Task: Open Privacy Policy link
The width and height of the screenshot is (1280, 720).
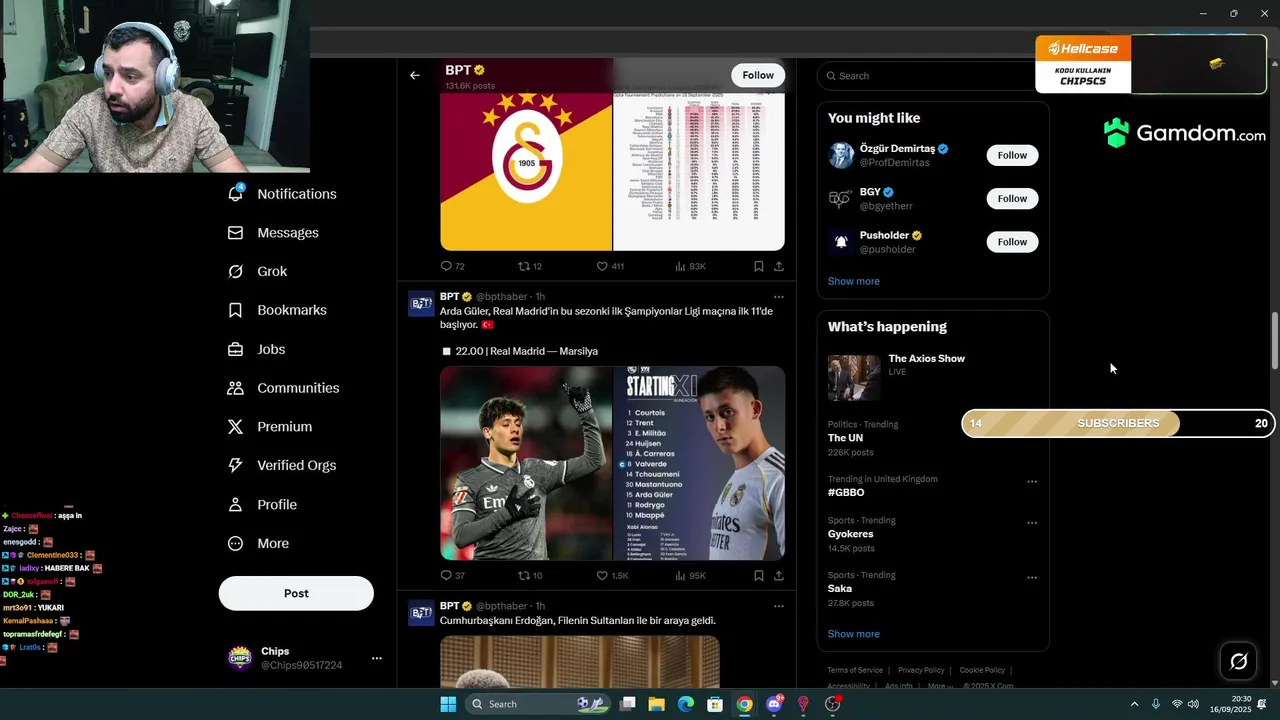Action: [921, 670]
